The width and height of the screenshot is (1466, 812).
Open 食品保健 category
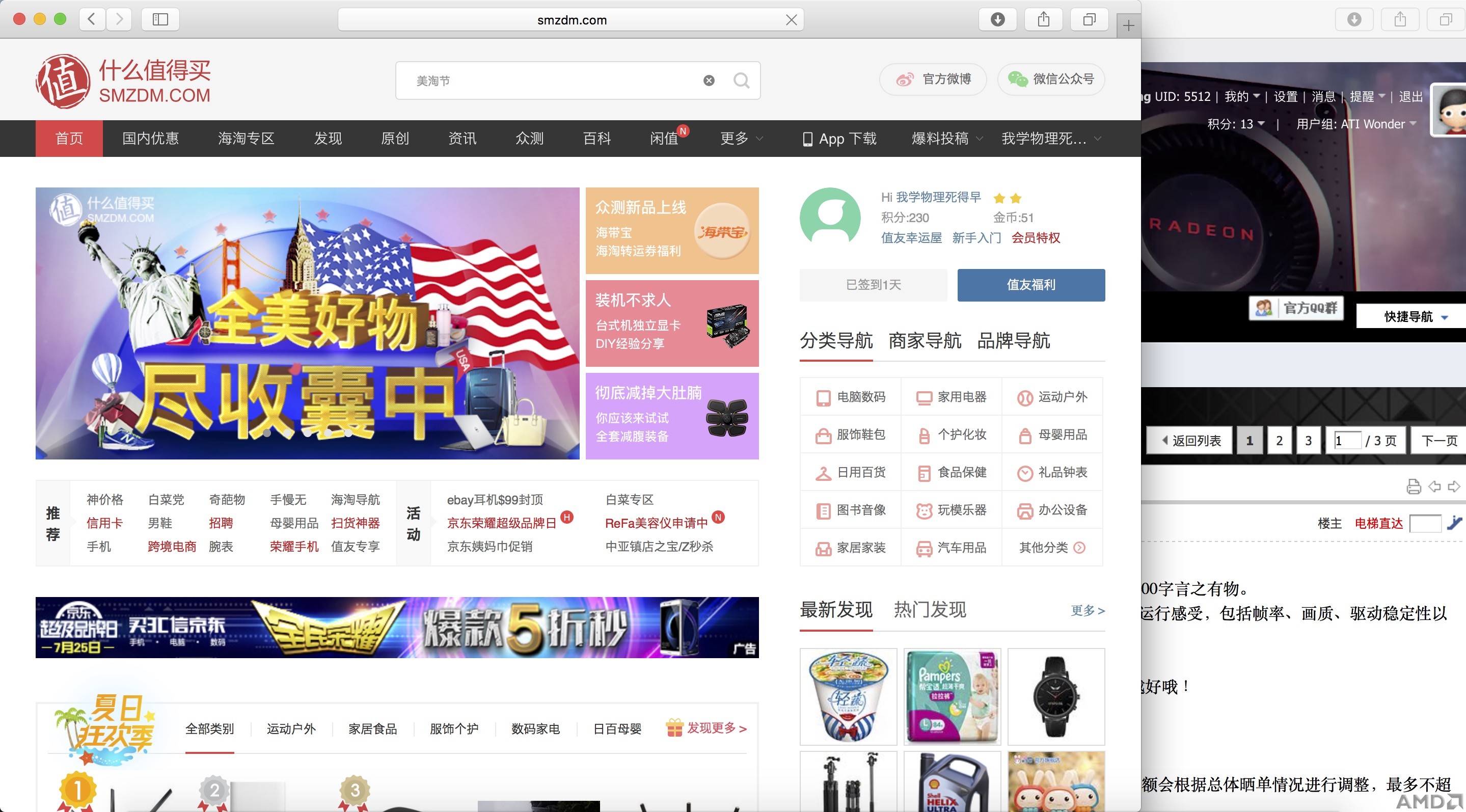tap(952, 472)
